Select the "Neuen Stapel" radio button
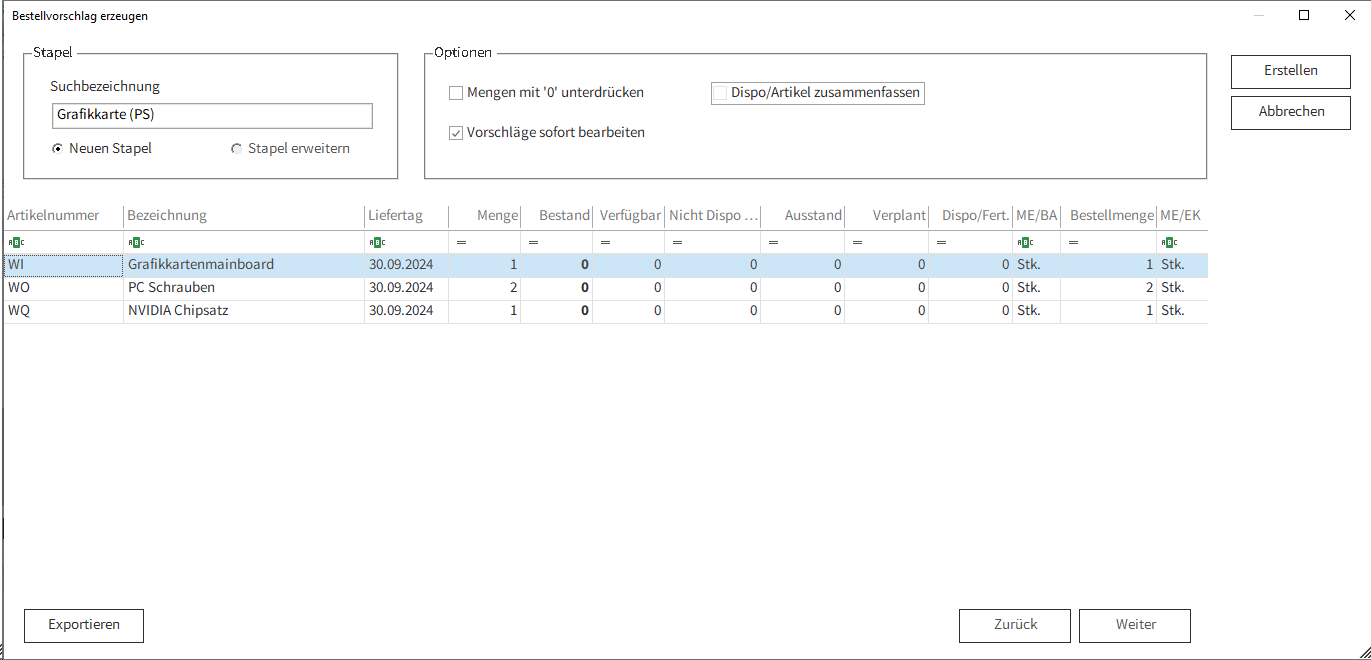 click(x=57, y=149)
